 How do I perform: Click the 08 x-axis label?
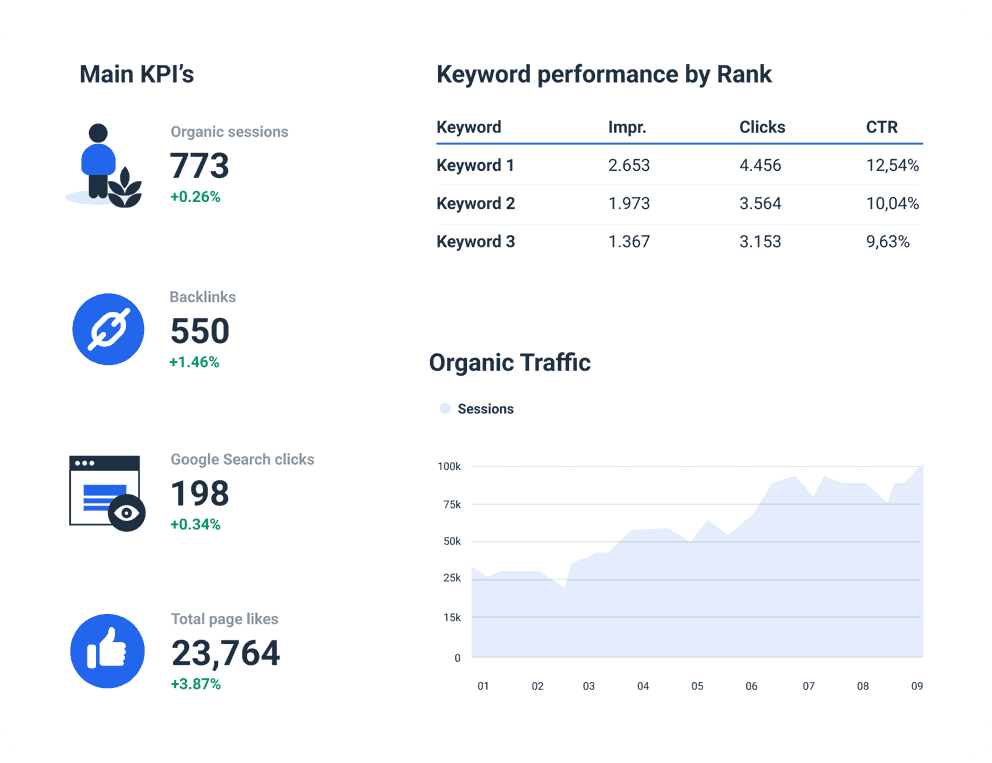coord(863,686)
